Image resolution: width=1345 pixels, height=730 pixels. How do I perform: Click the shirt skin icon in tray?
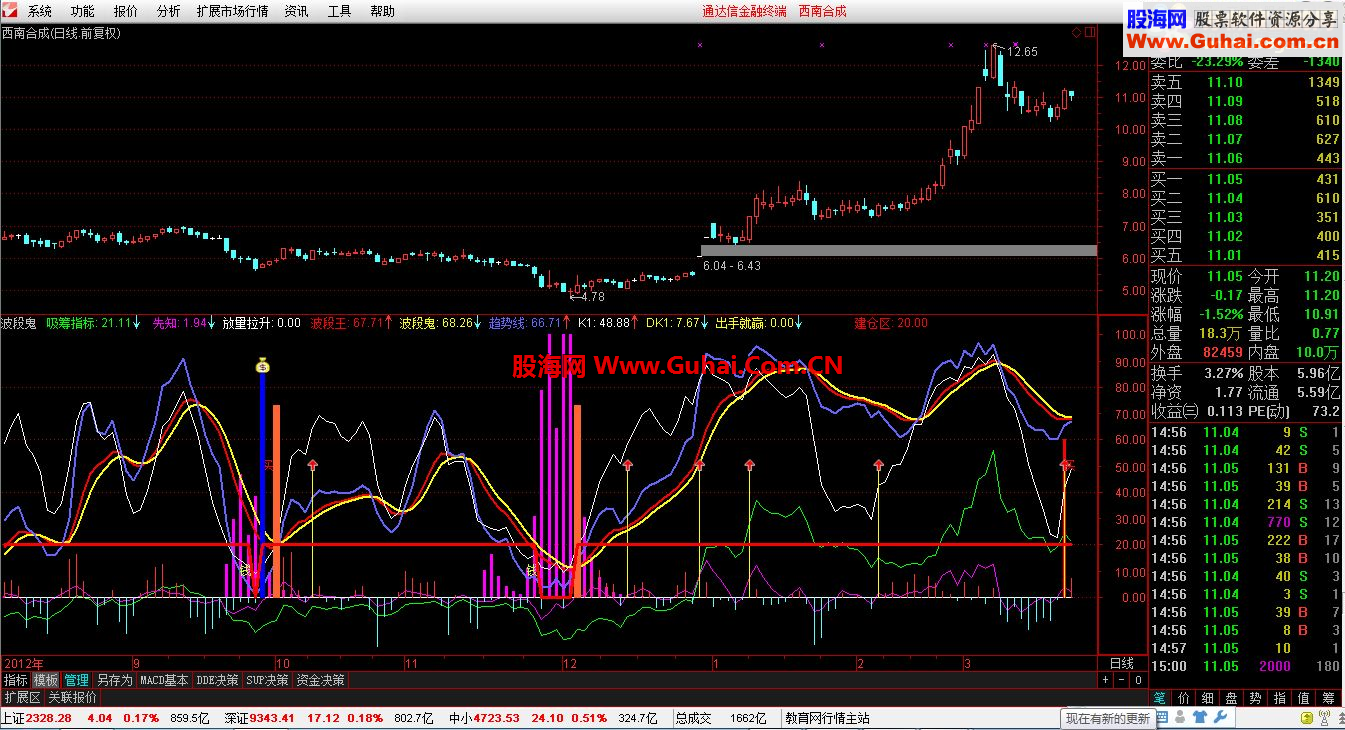click(1200, 717)
